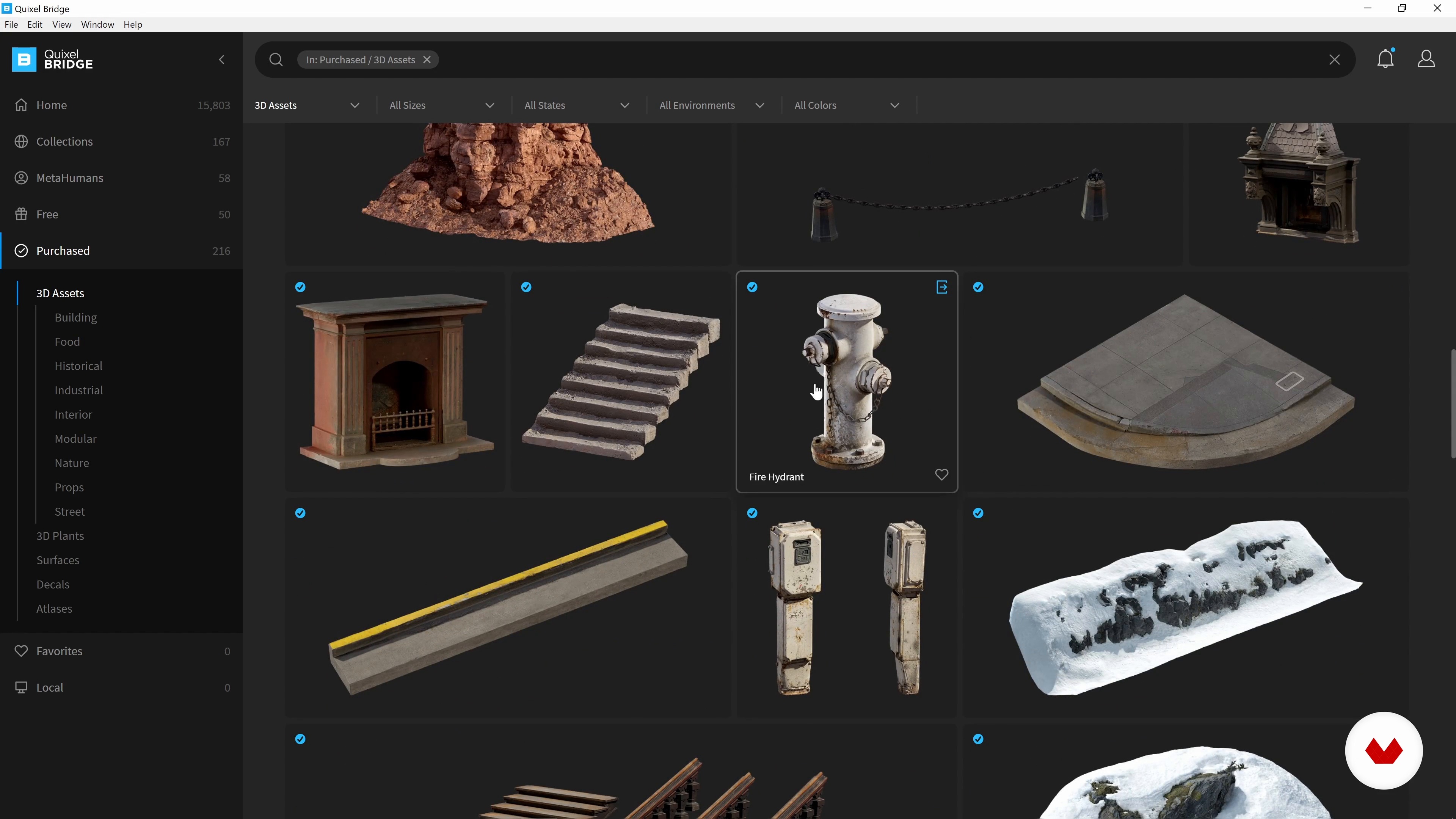
Task: Open the user account icon
Action: point(1426,58)
